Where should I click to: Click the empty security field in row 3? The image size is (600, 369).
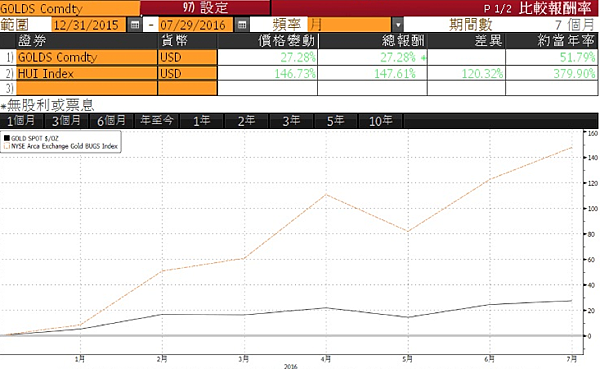(86, 88)
